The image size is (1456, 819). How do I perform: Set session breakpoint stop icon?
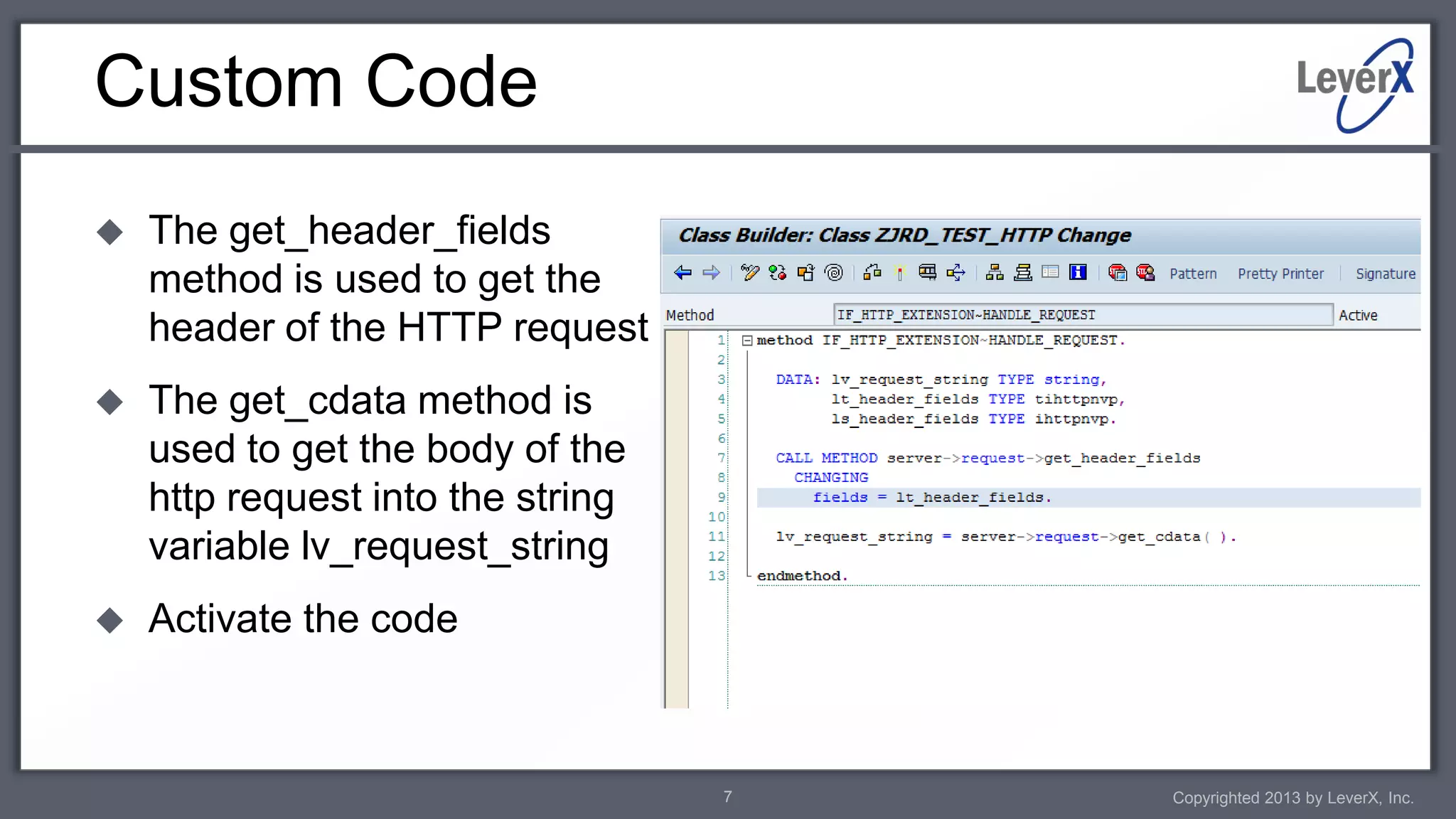1118,273
